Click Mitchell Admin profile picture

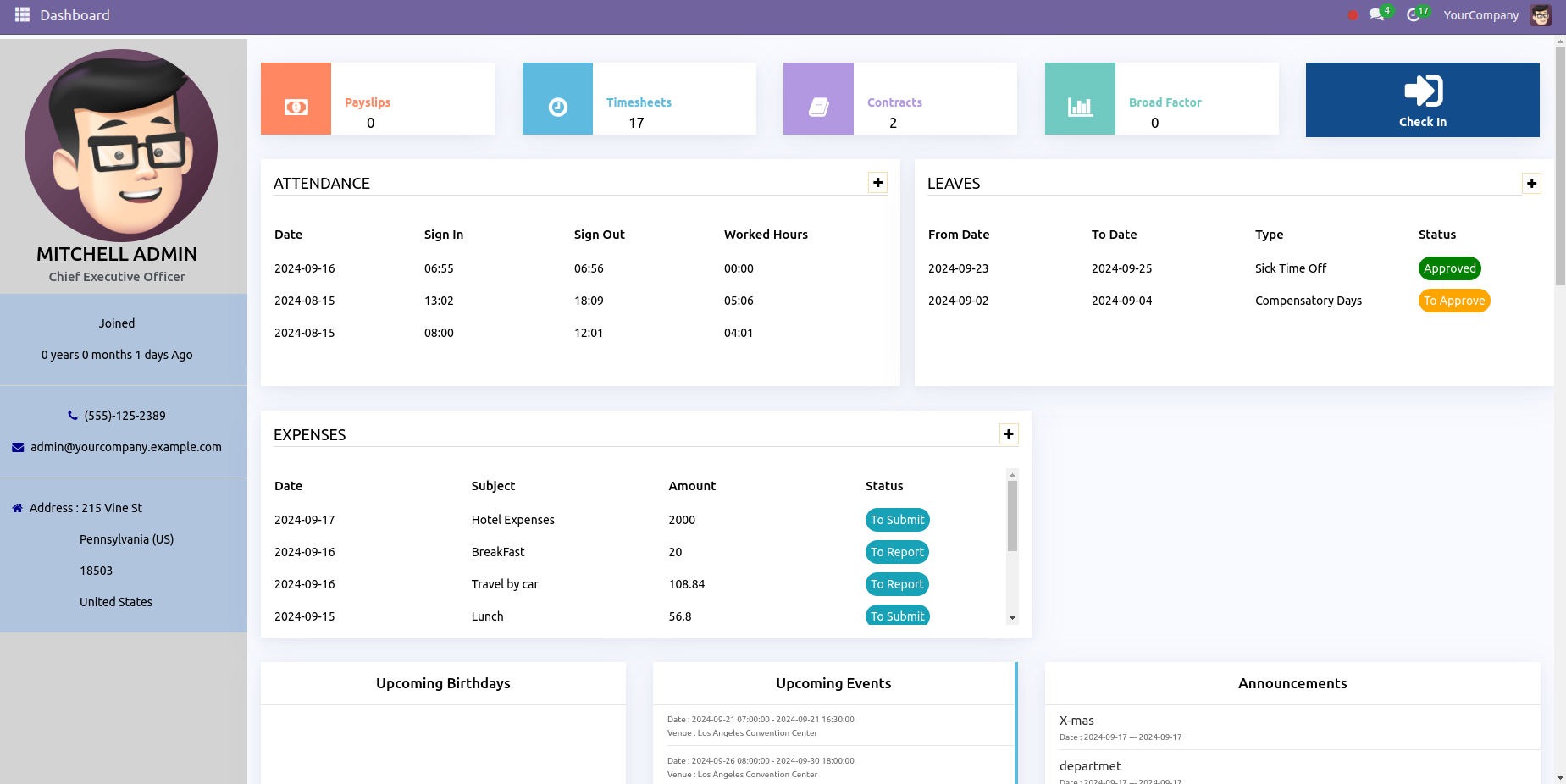(121, 145)
